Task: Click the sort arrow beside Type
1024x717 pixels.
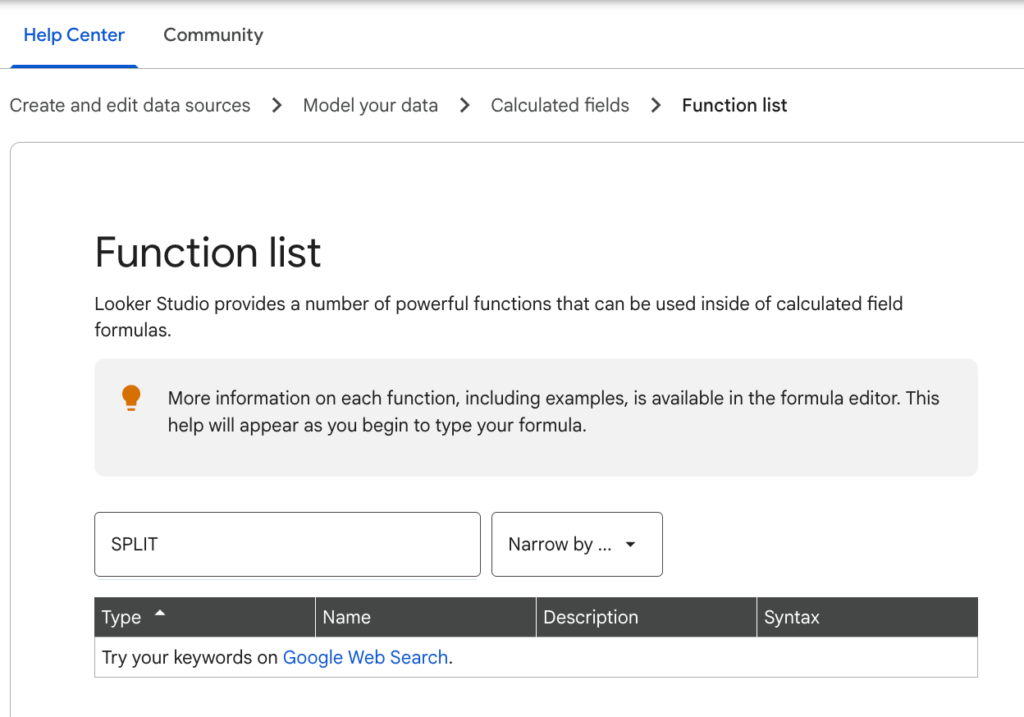Action: (160, 614)
